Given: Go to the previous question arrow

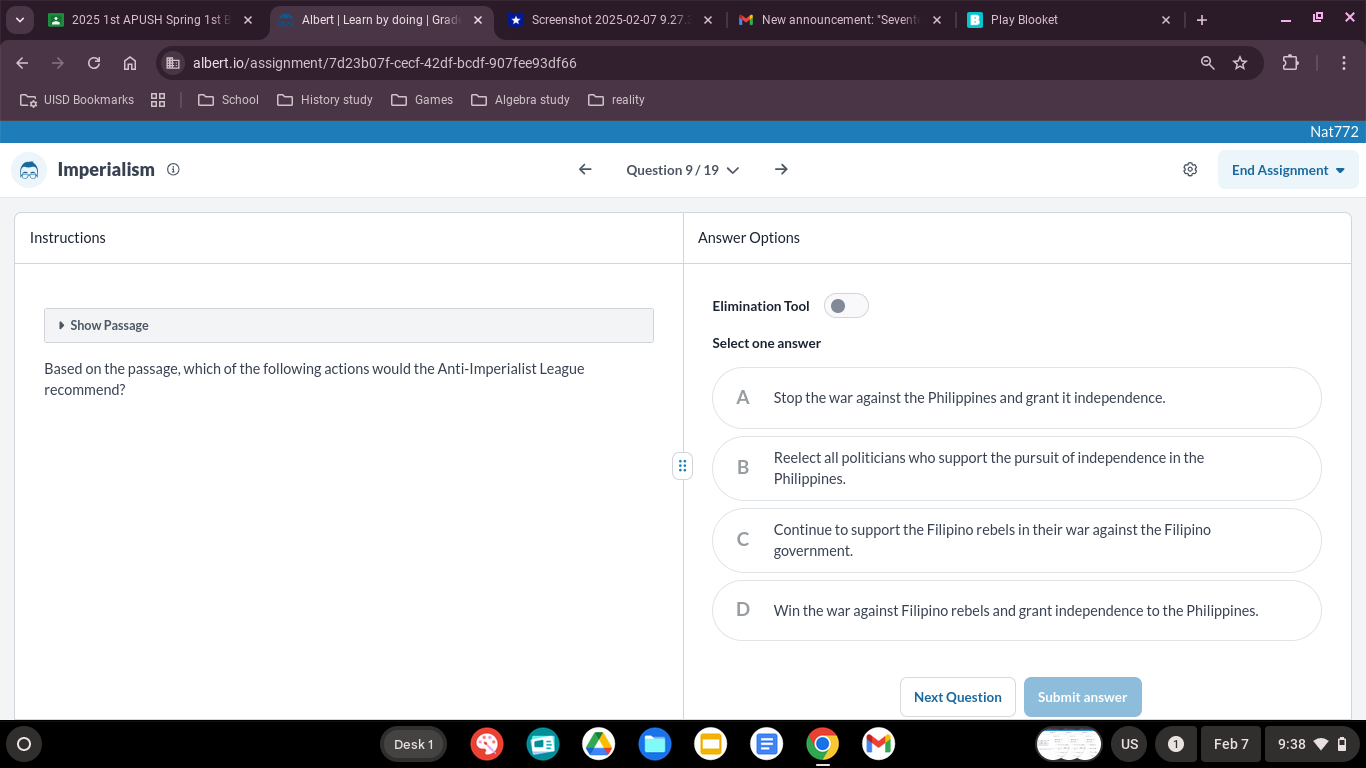Looking at the screenshot, I should [x=585, y=170].
